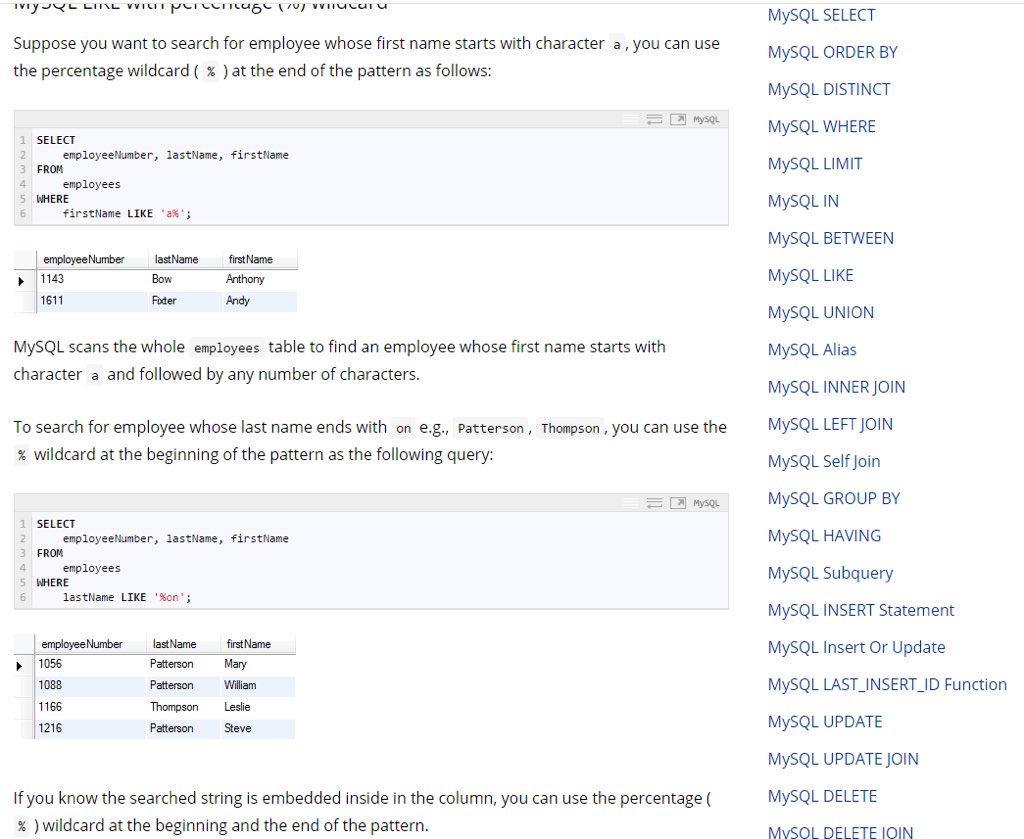Select the Steve first name cell
This screenshot has height=839, width=1024.
click(238, 728)
